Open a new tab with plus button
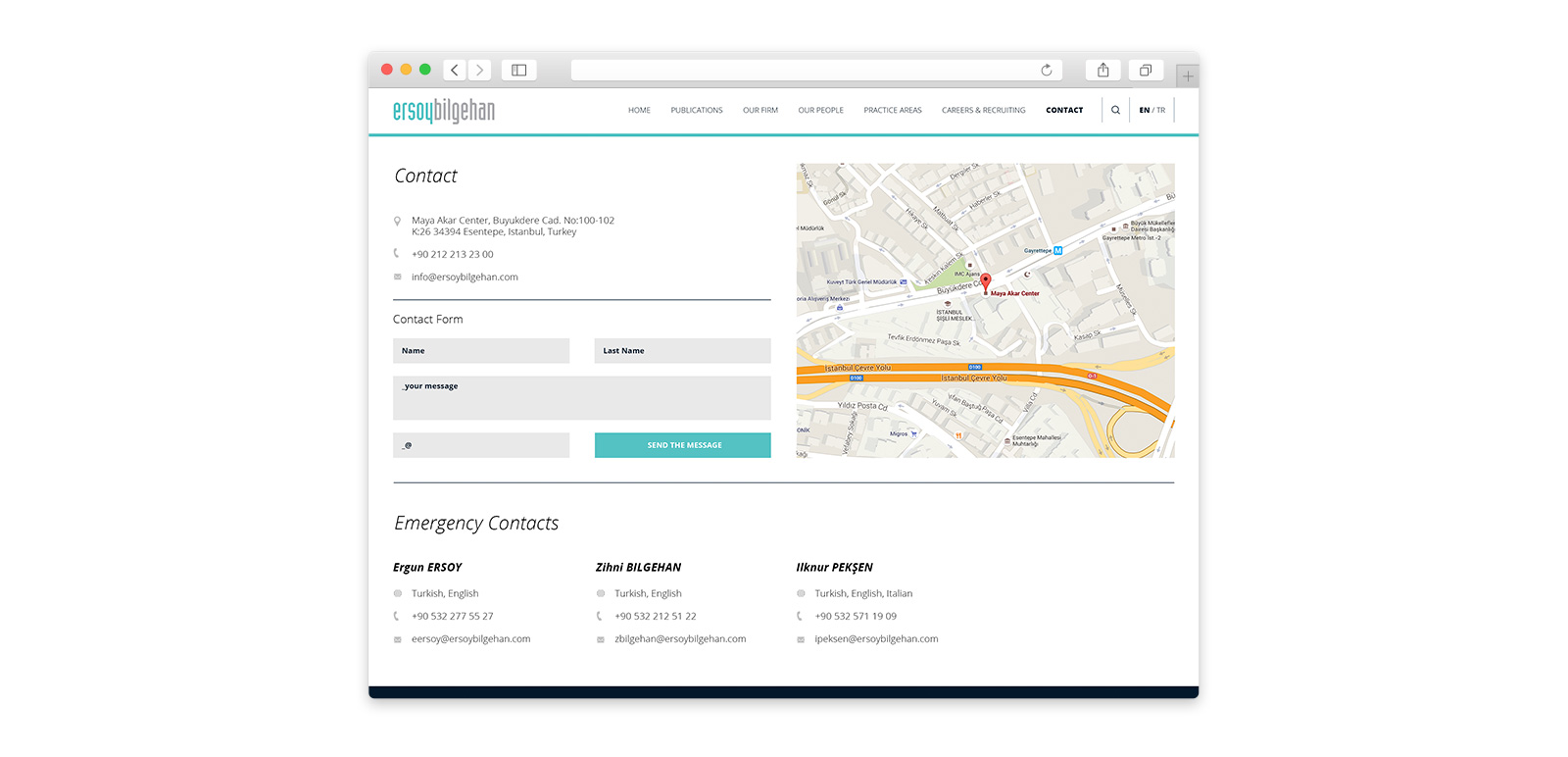The image size is (1568, 757). point(1187,76)
